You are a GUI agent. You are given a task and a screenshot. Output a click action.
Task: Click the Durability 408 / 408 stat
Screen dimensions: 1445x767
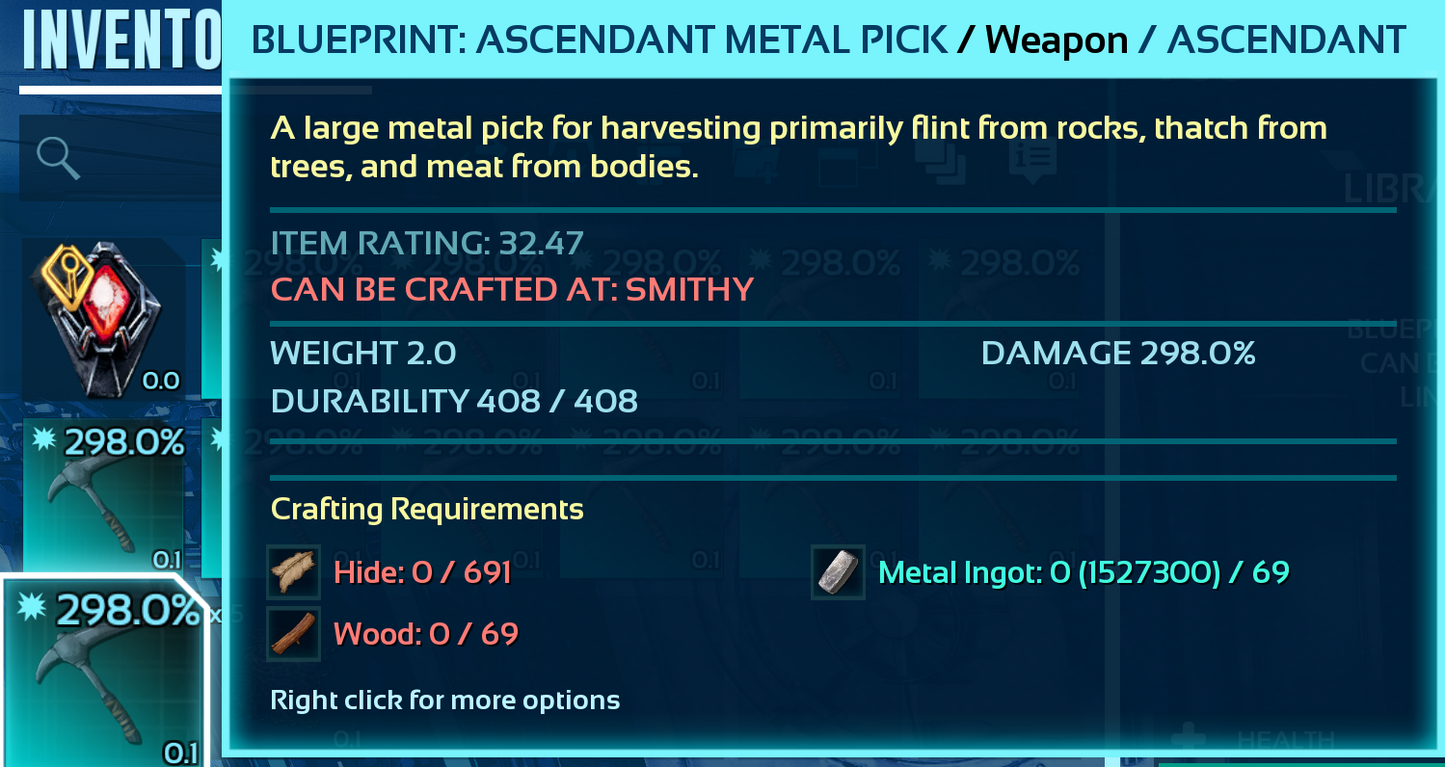454,401
